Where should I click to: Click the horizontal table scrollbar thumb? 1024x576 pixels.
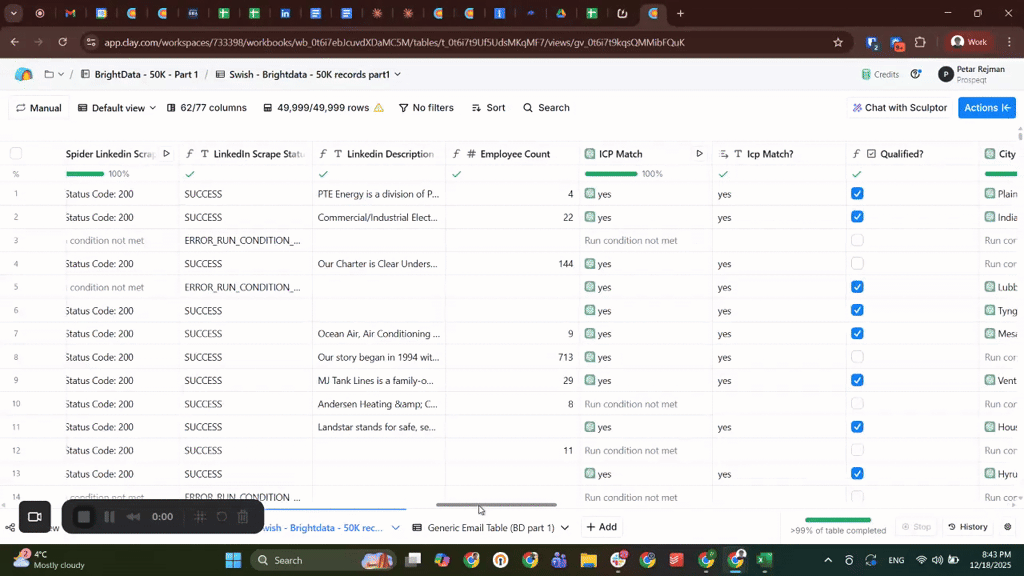click(496, 505)
